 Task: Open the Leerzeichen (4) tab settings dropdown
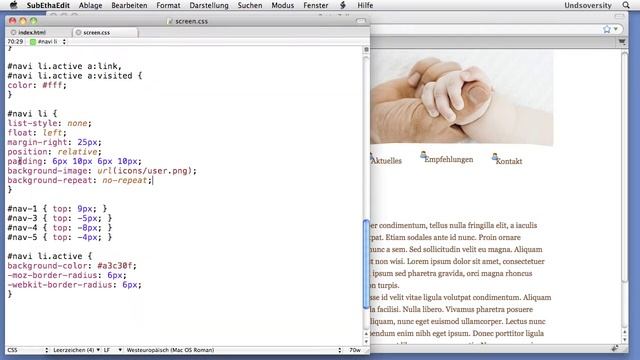pyautogui.click(x=76, y=350)
